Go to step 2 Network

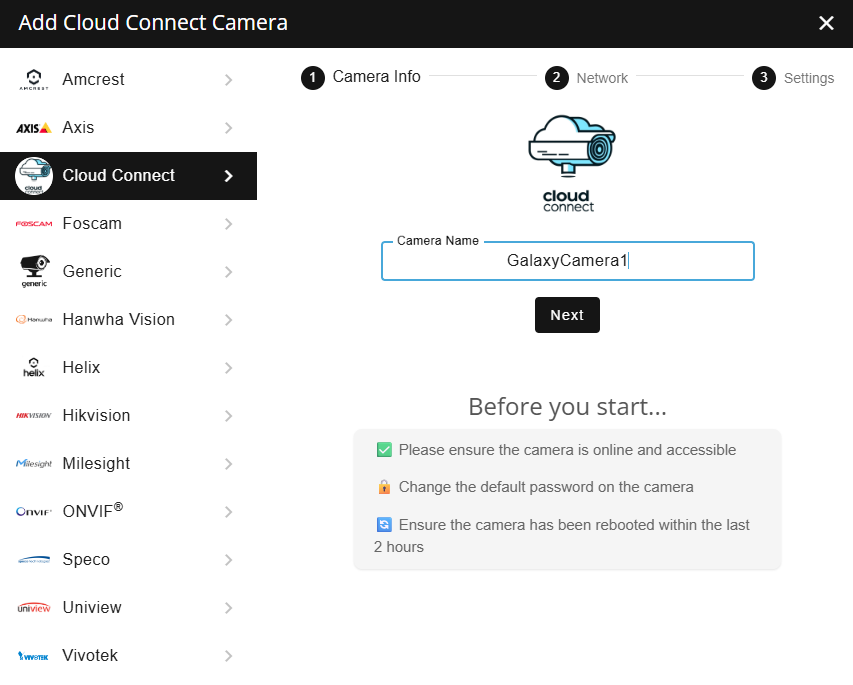pos(587,78)
